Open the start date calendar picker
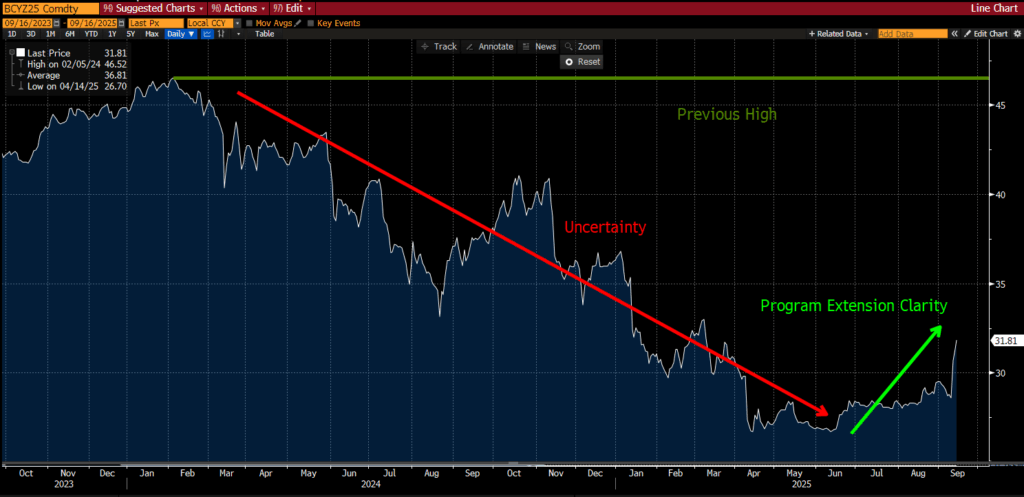Screen dimensions: 1024x497 pyautogui.click(x=56, y=21)
